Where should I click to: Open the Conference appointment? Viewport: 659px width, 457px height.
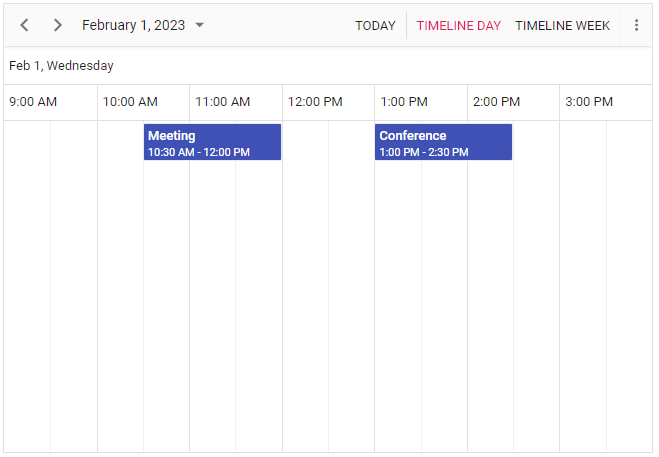443,142
